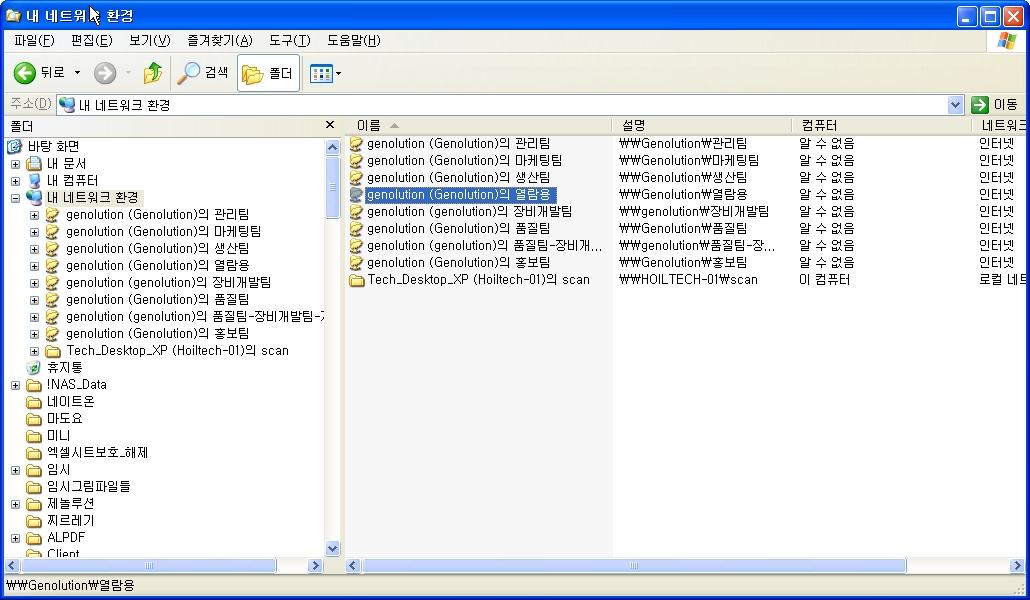Click 관리팀 share icon in file list
The height and width of the screenshot is (600, 1030).
[x=356, y=143]
